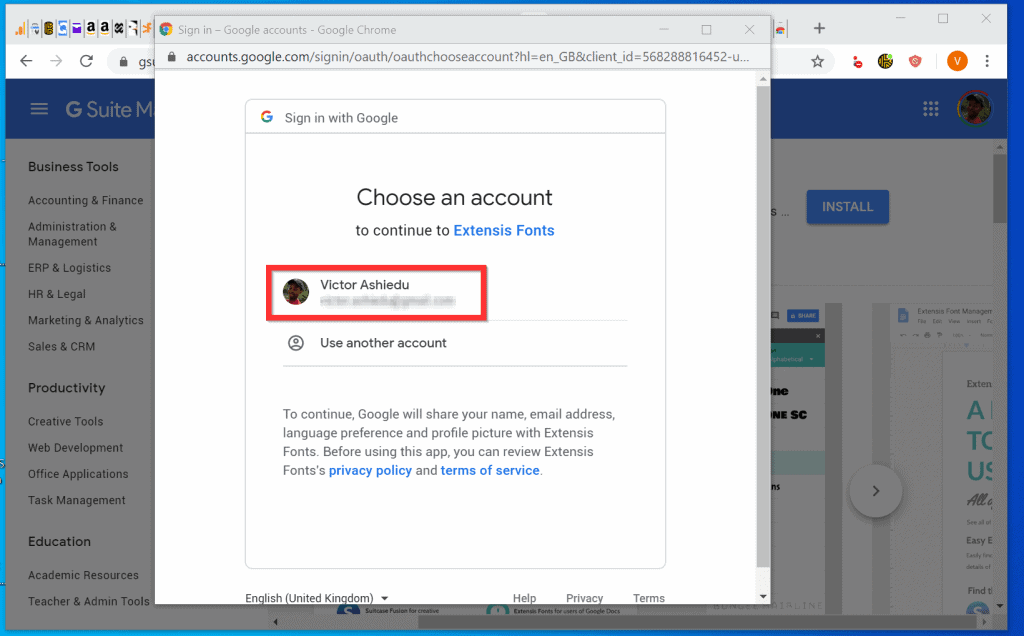Bookmark page with star icon
Screen dimensions: 1024x636
pos(817,61)
